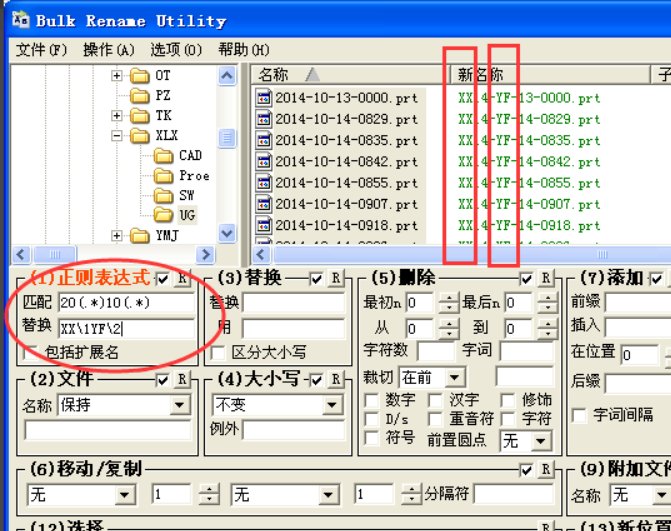
Task: Expand the YMJ folder tree node
Action: [x=116, y=236]
